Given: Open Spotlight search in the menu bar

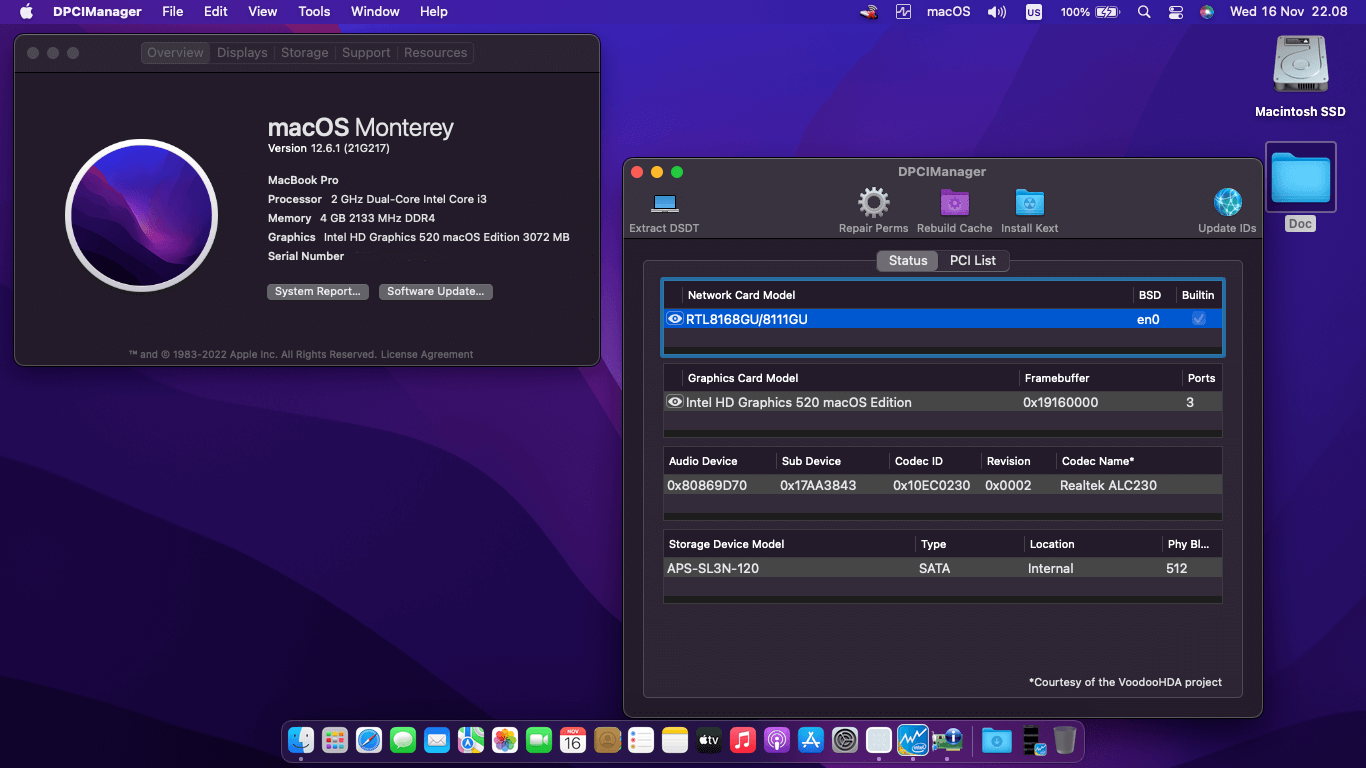Looking at the screenshot, I should [1144, 12].
